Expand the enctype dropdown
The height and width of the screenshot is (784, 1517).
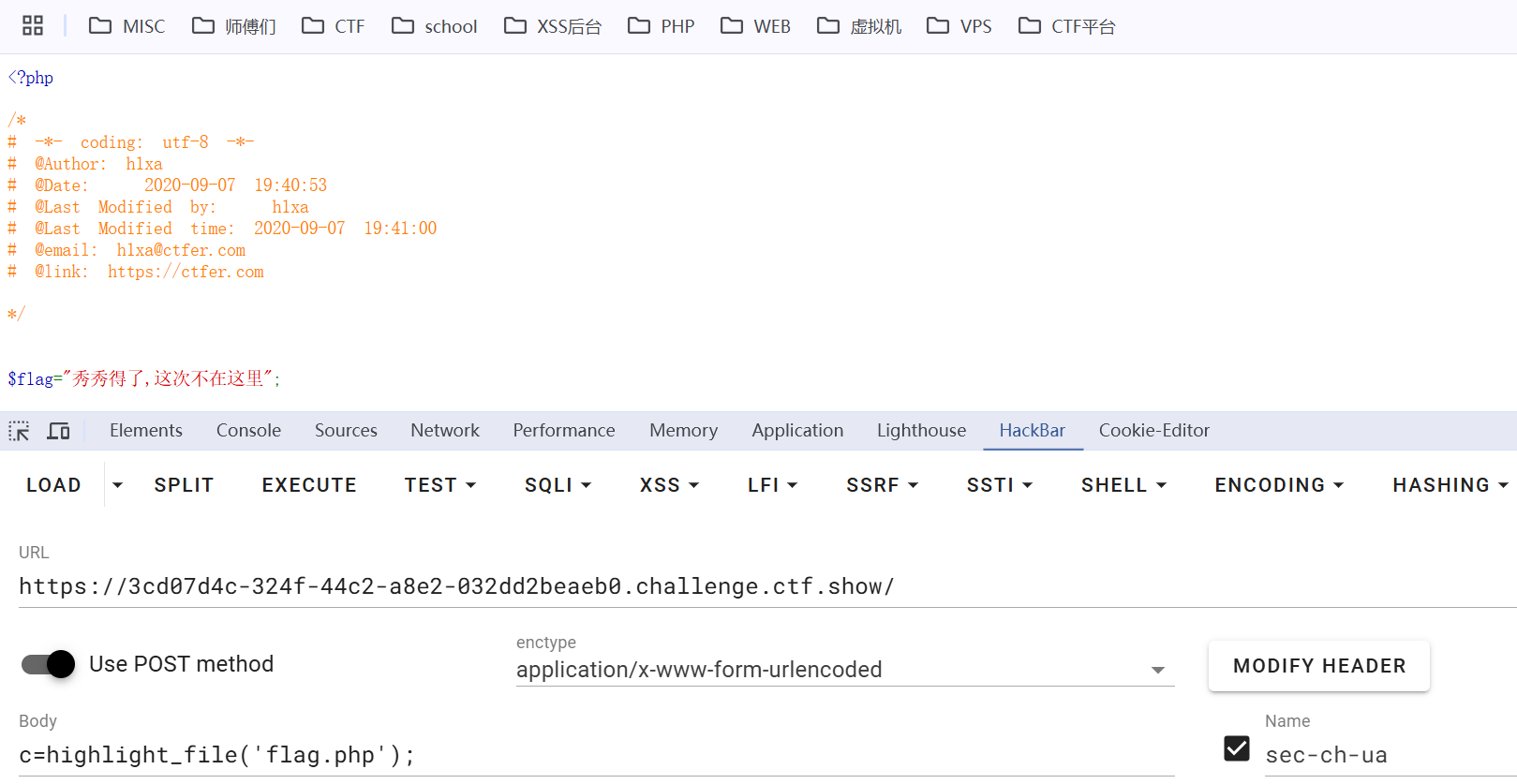[1157, 670]
